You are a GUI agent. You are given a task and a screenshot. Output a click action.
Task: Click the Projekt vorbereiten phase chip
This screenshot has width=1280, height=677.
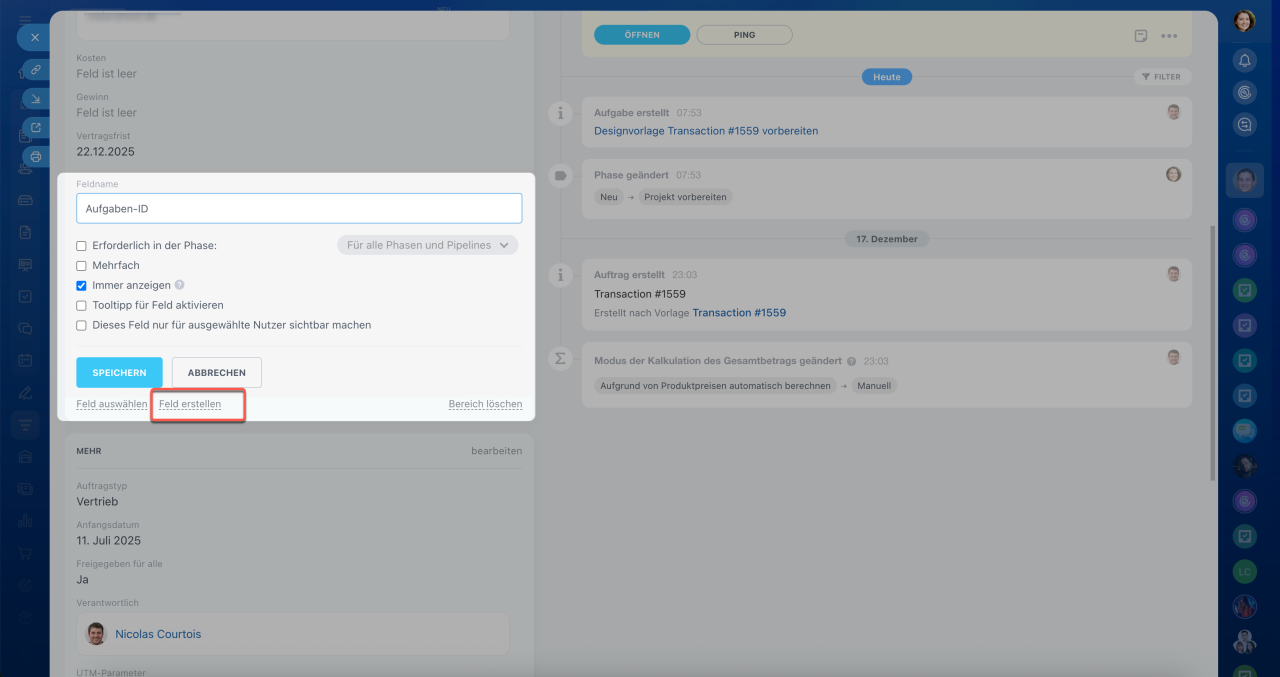pos(685,197)
